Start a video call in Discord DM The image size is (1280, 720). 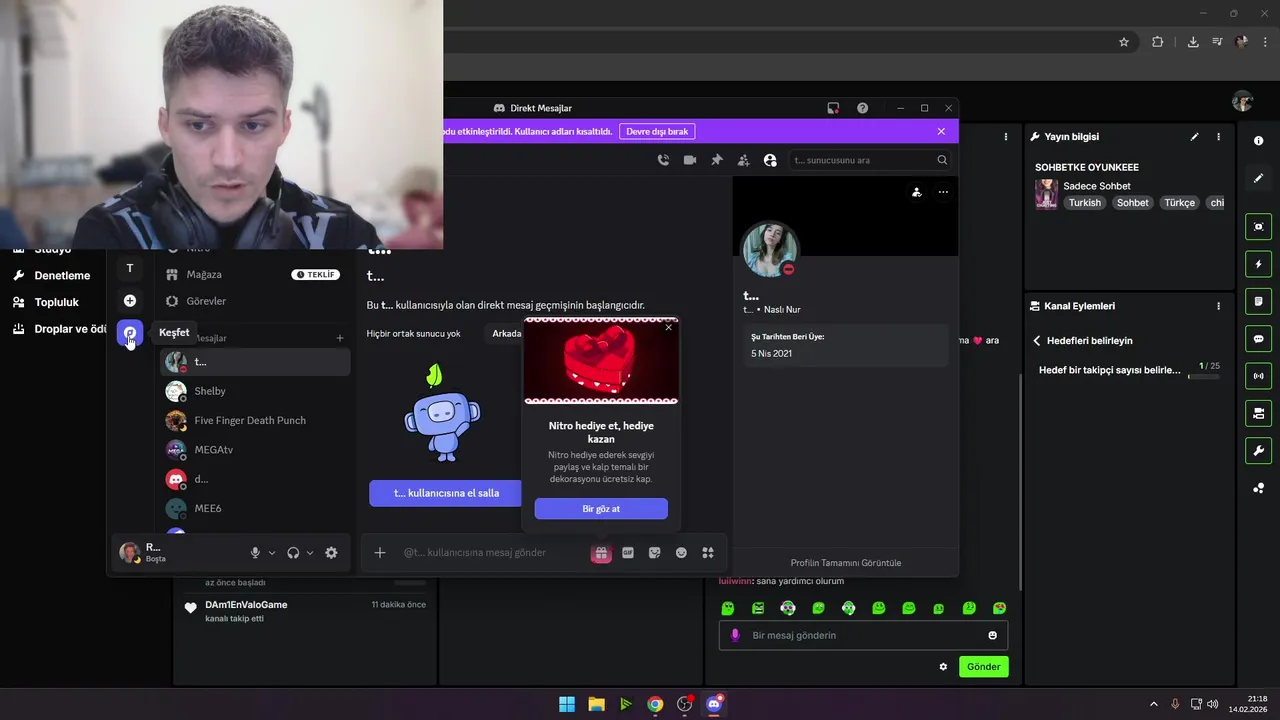690,160
